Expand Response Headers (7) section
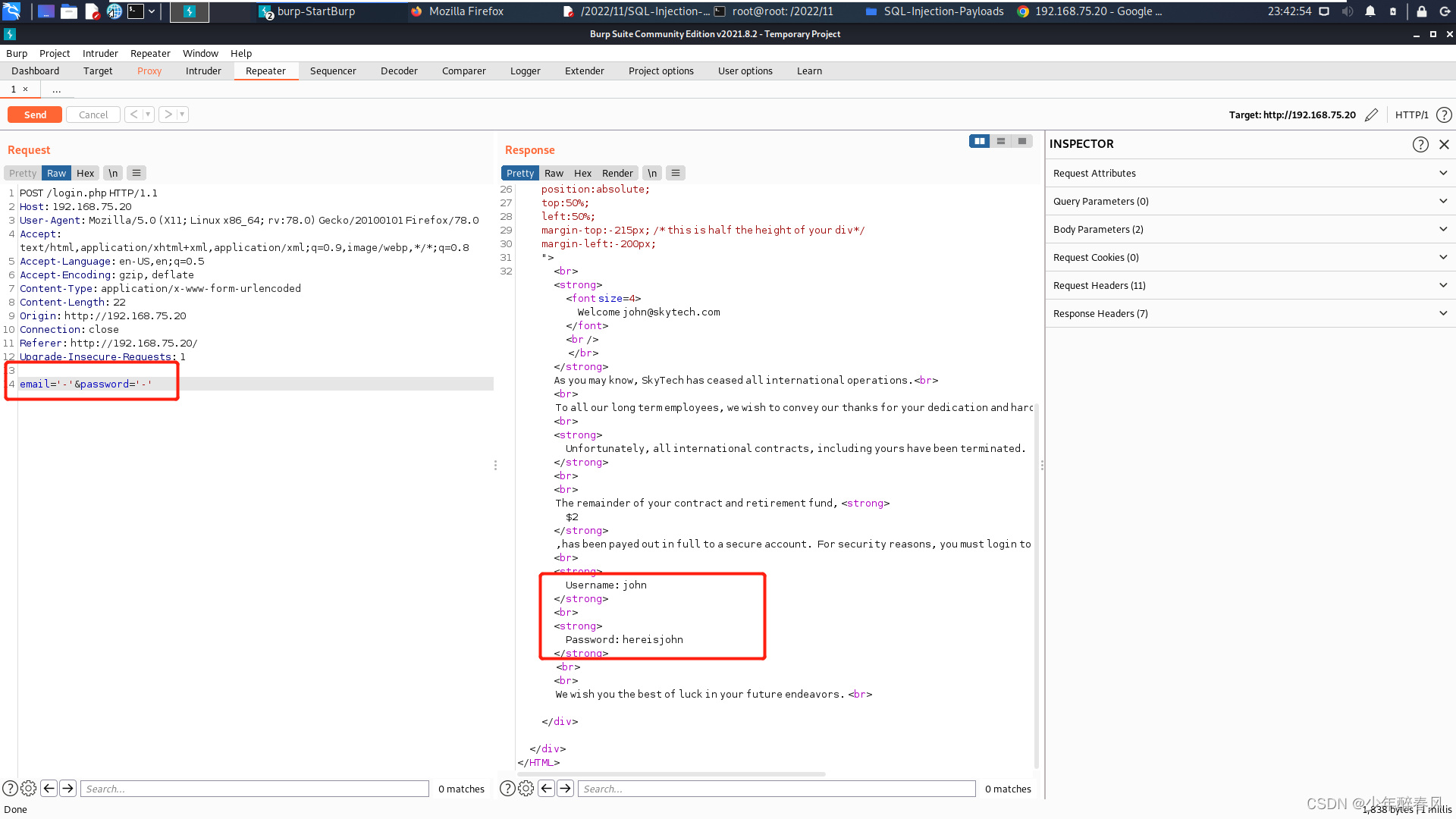 1250,313
